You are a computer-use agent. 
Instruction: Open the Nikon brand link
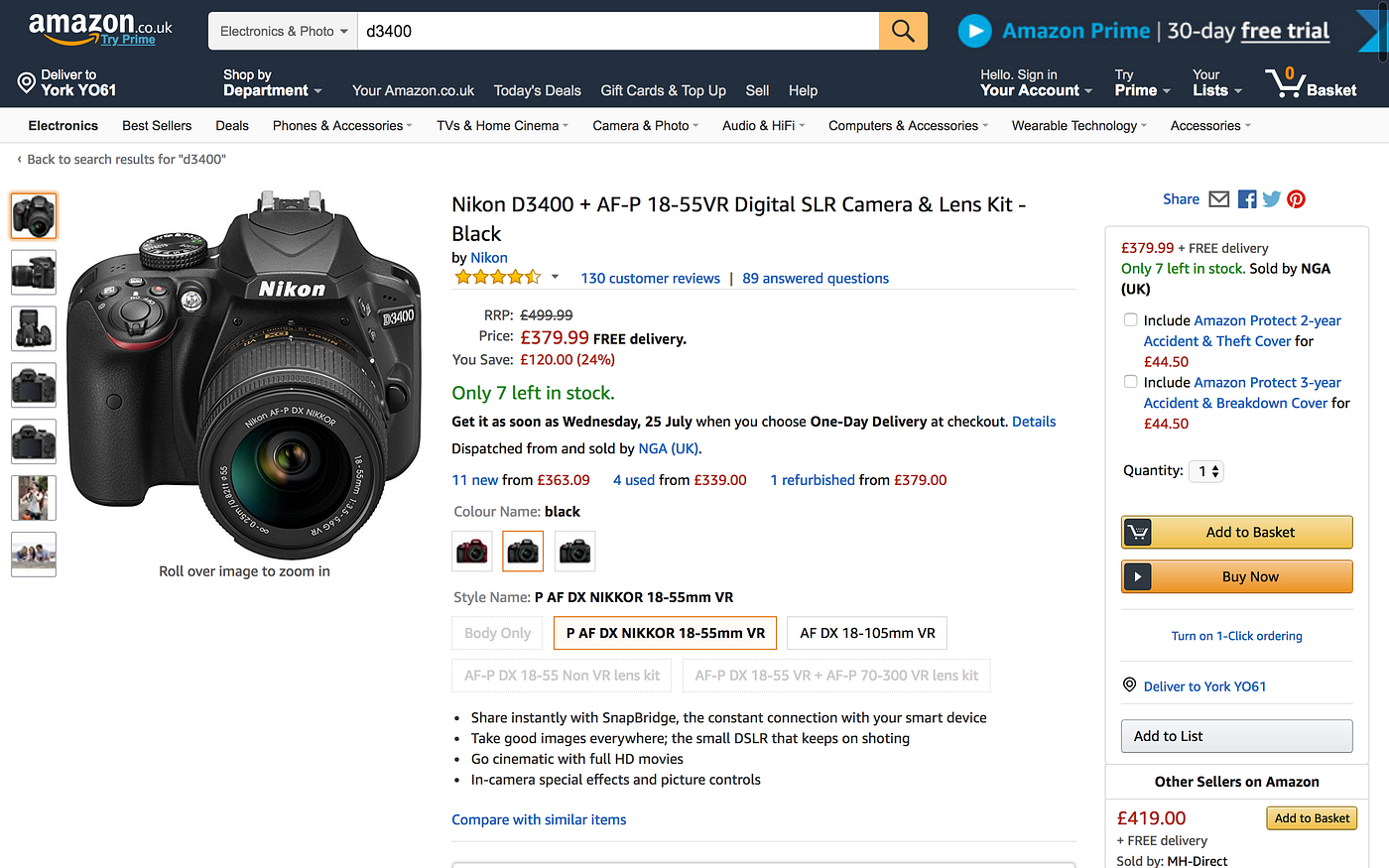coord(489,258)
